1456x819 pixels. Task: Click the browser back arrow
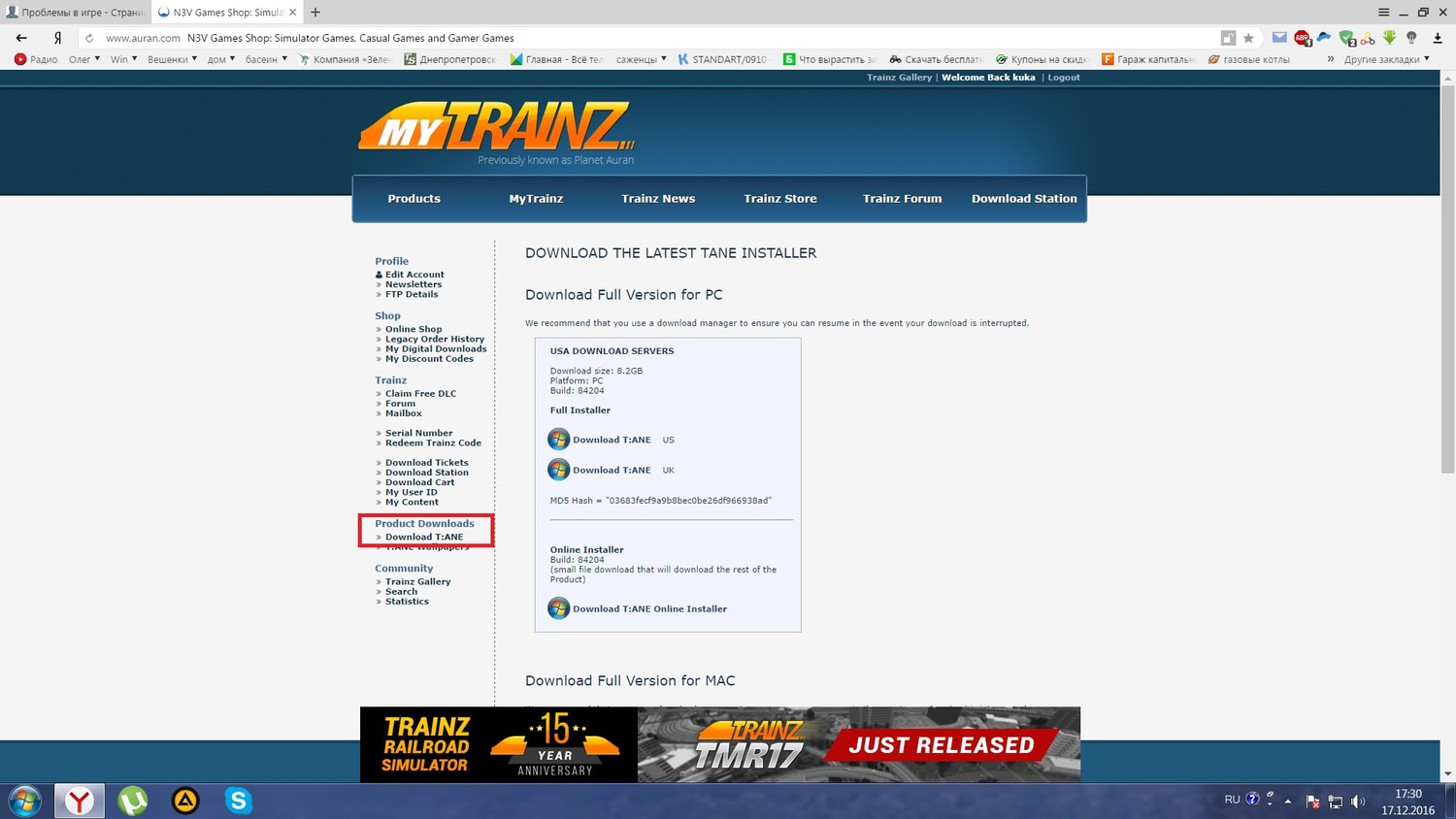pos(21,38)
